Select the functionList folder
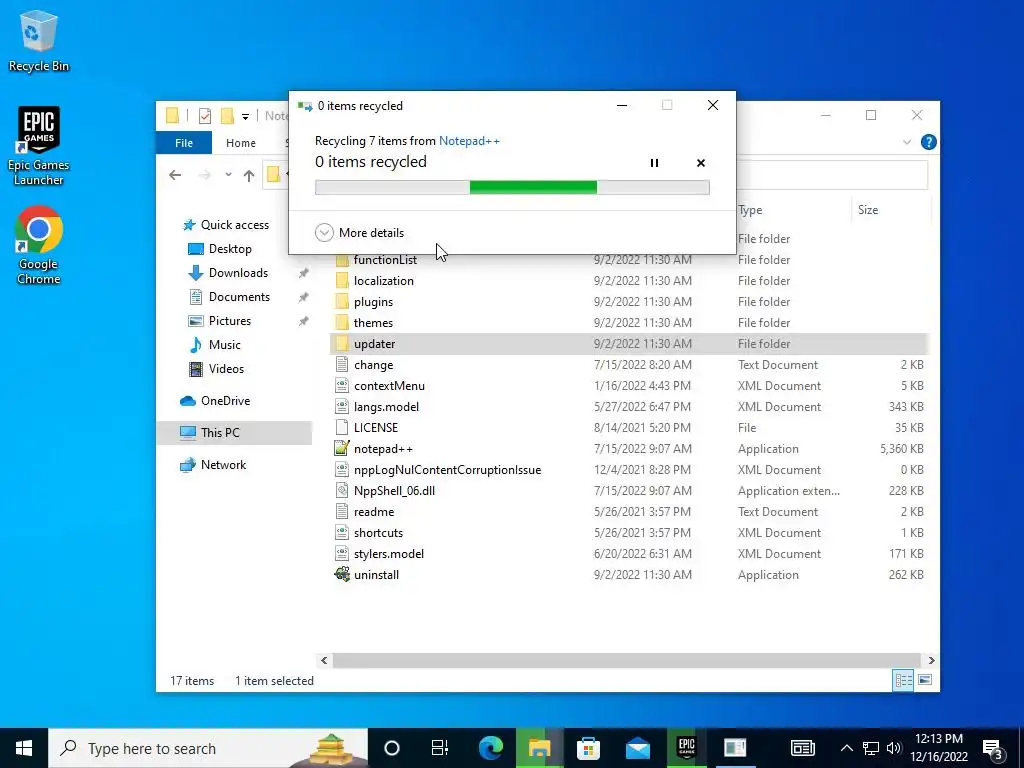 pos(385,260)
